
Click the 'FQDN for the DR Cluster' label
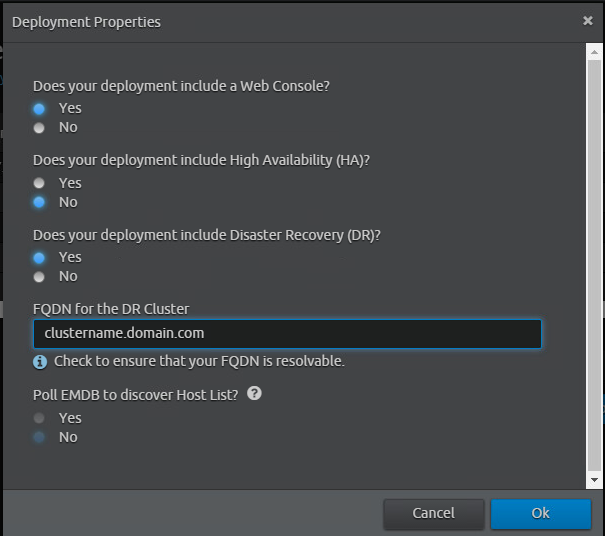click(x=111, y=308)
